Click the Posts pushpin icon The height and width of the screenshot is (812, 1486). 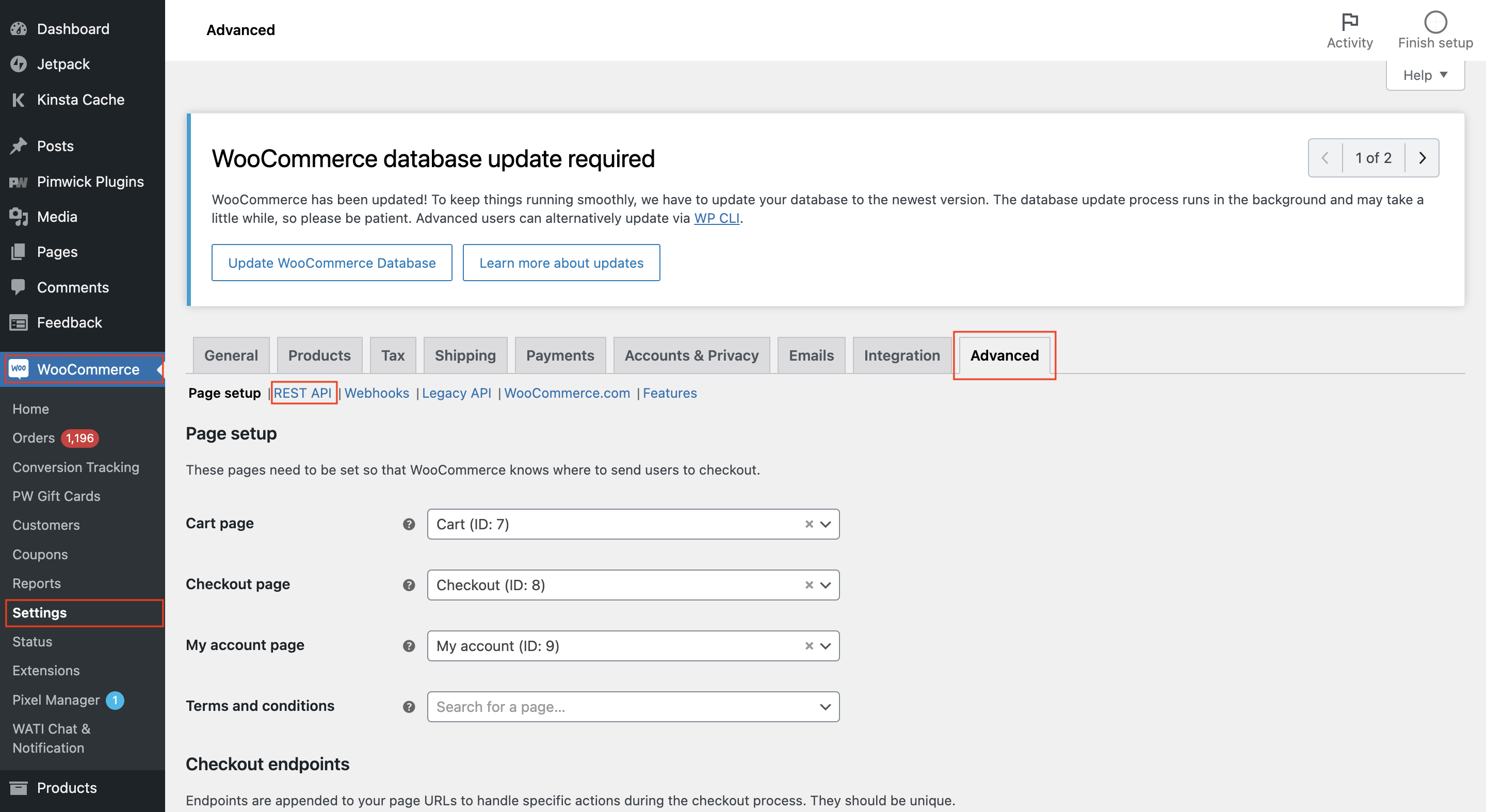[x=19, y=146]
